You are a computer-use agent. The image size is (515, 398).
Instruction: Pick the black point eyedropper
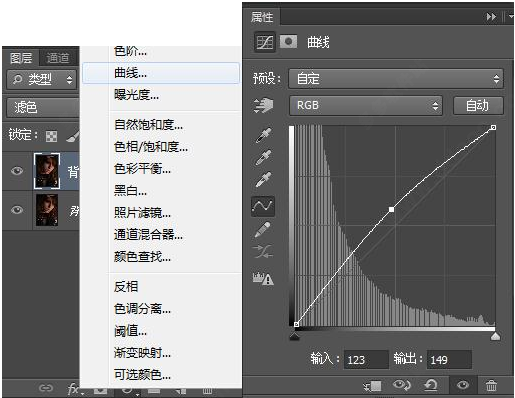[x=264, y=135]
